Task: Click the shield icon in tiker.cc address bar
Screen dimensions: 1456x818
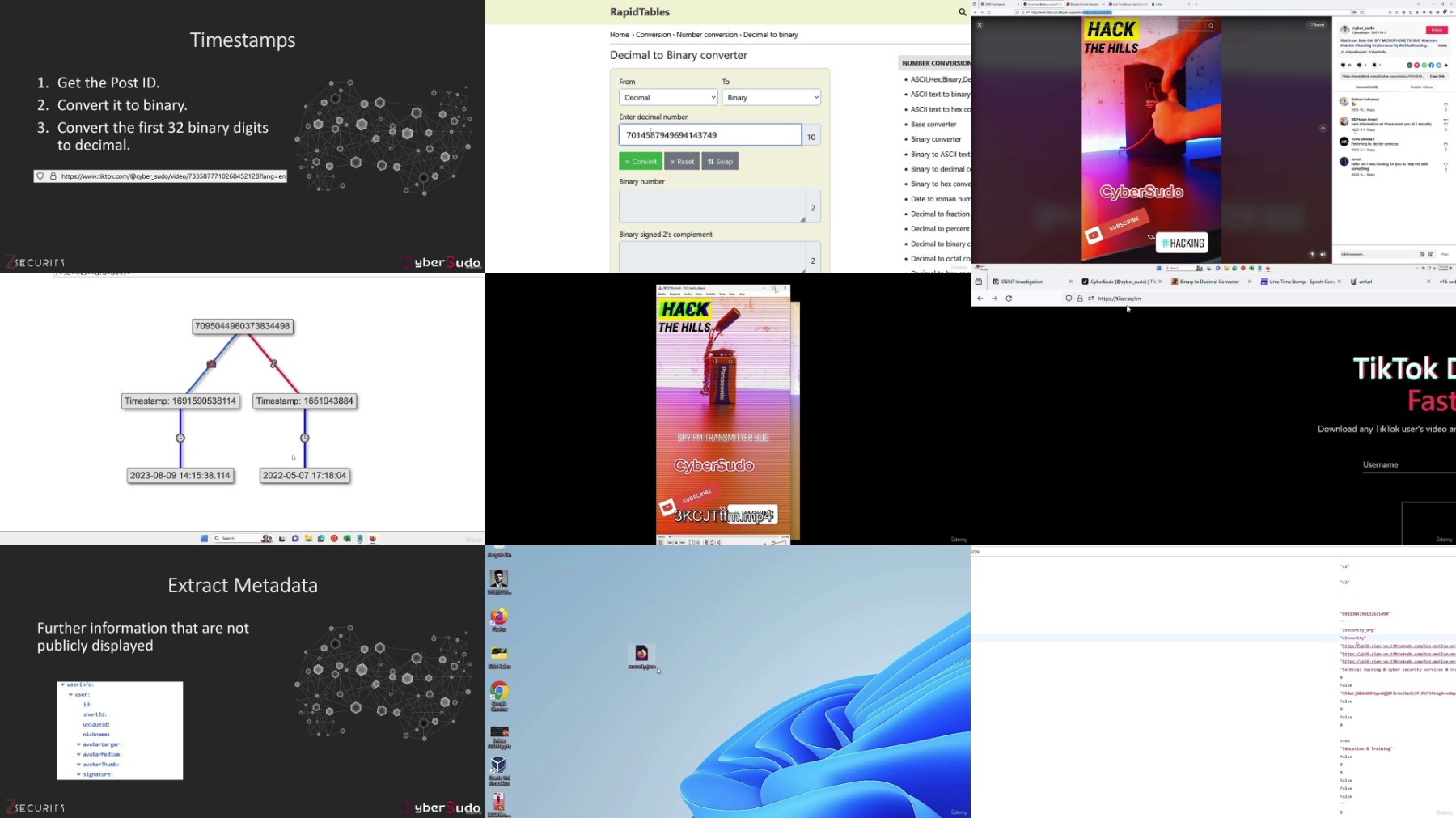Action: point(1069,299)
